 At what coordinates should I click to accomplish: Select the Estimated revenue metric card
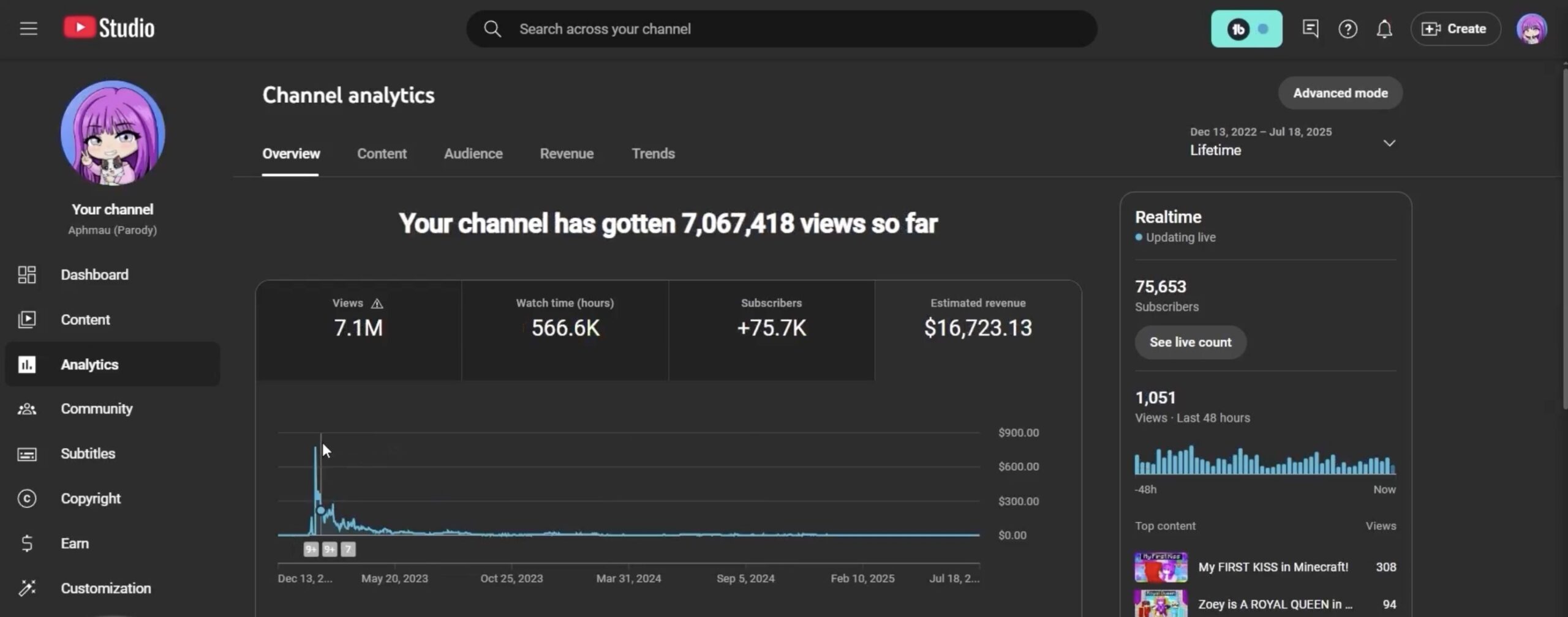click(978, 329)
